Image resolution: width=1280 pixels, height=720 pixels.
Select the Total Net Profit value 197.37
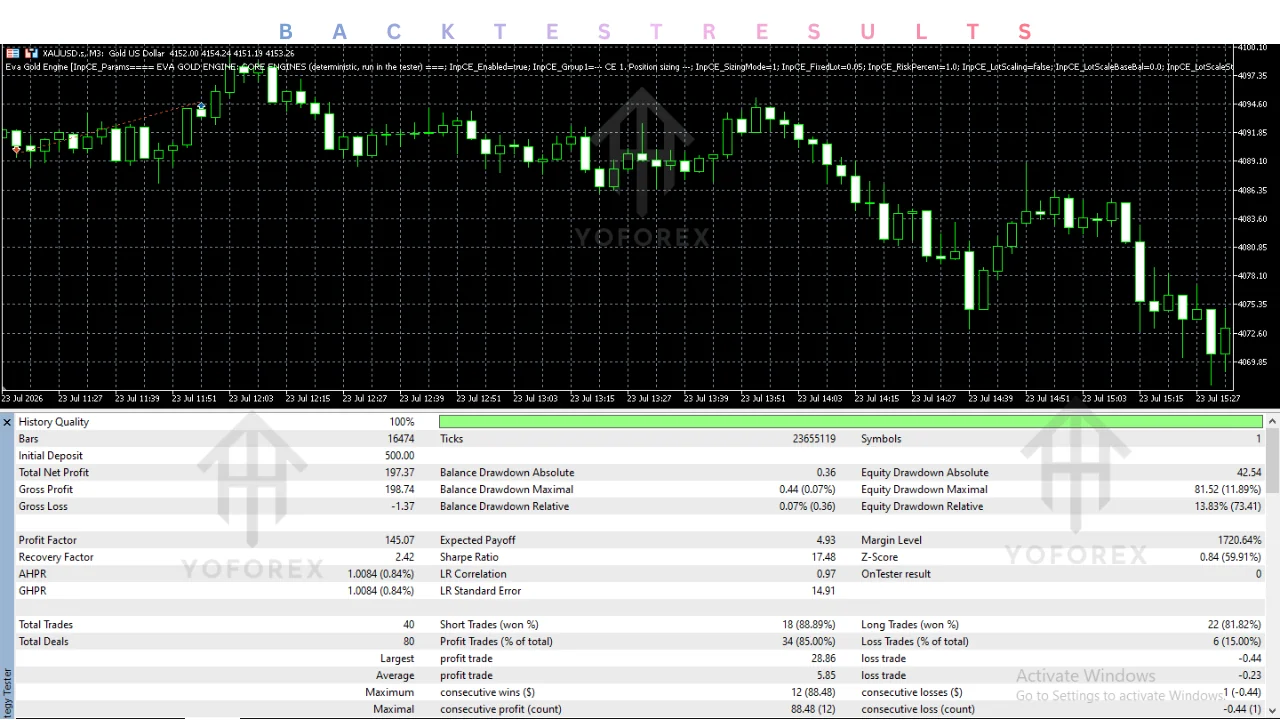(399, 473)
